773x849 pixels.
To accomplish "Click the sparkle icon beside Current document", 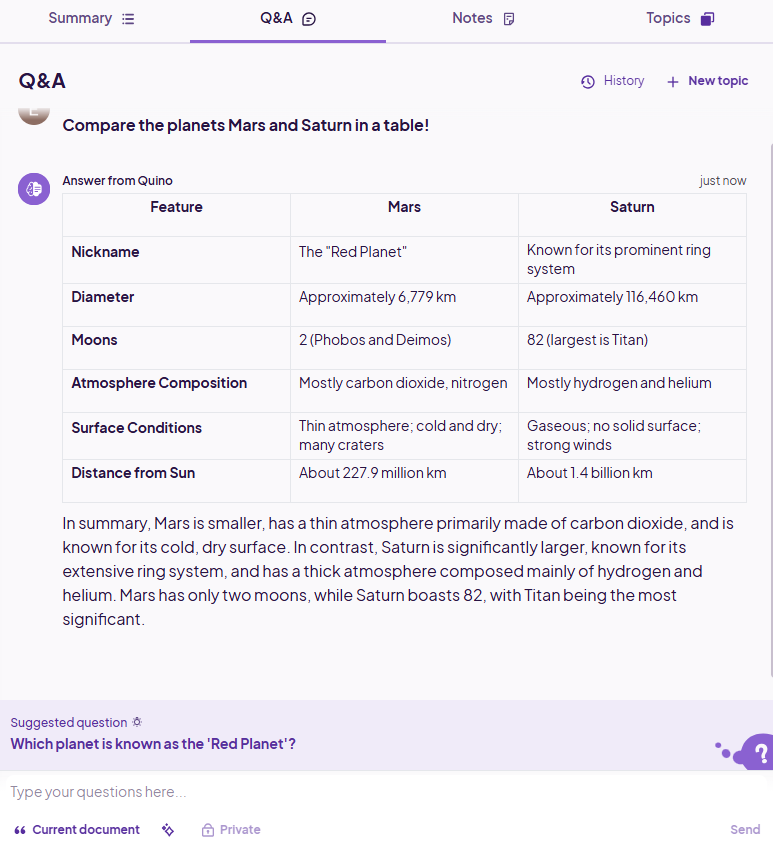I will click(168, 830).
